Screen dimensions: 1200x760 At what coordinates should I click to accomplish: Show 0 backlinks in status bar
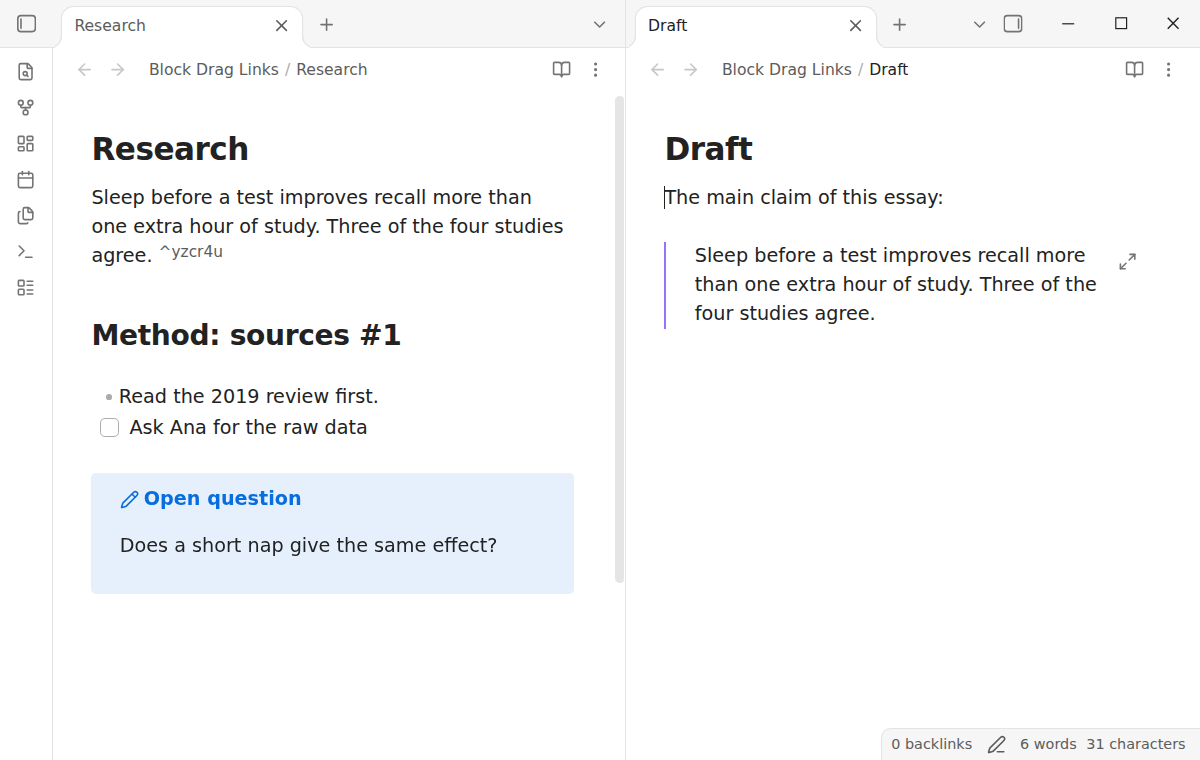coord(932,744)
